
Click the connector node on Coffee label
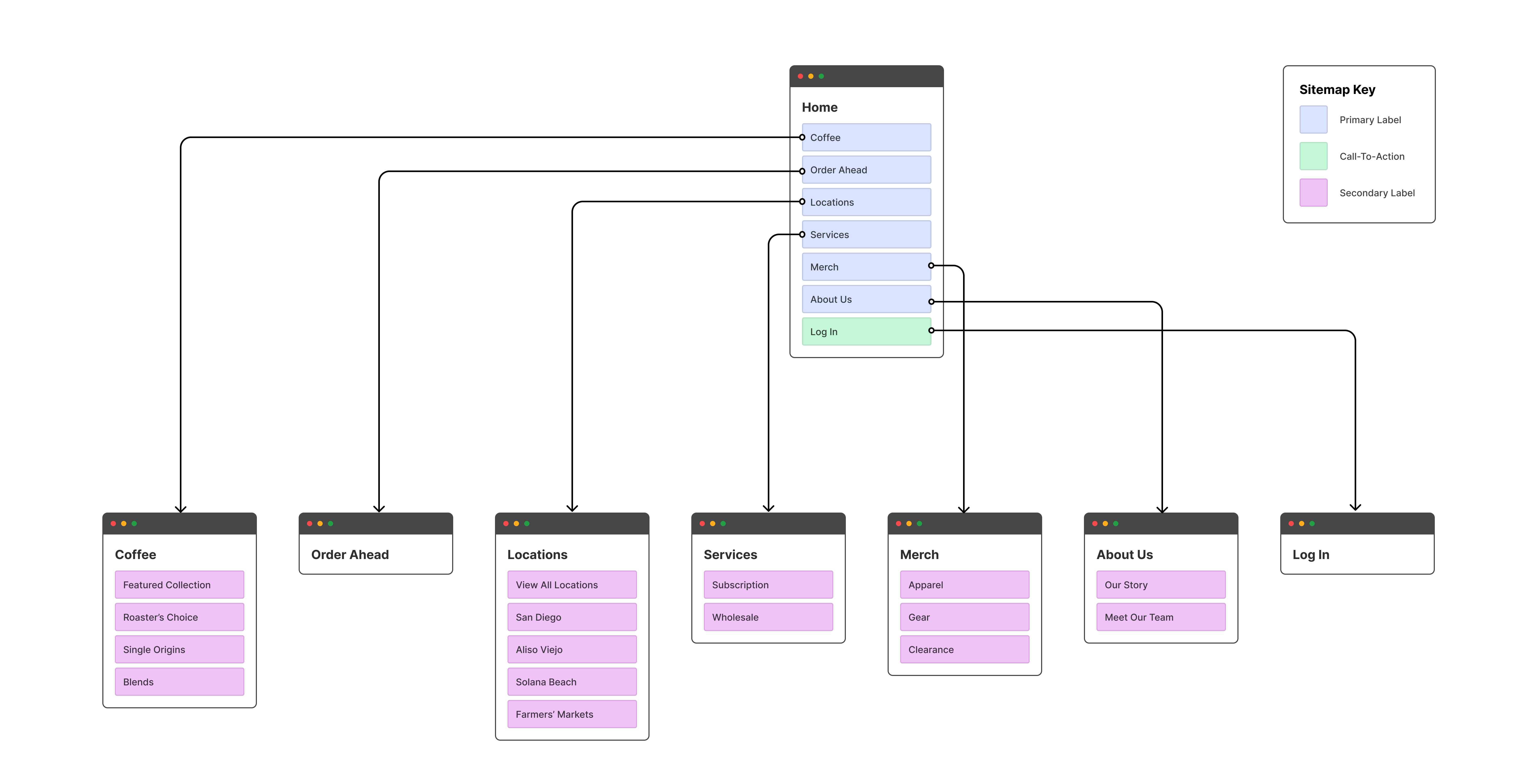point(802,138)
